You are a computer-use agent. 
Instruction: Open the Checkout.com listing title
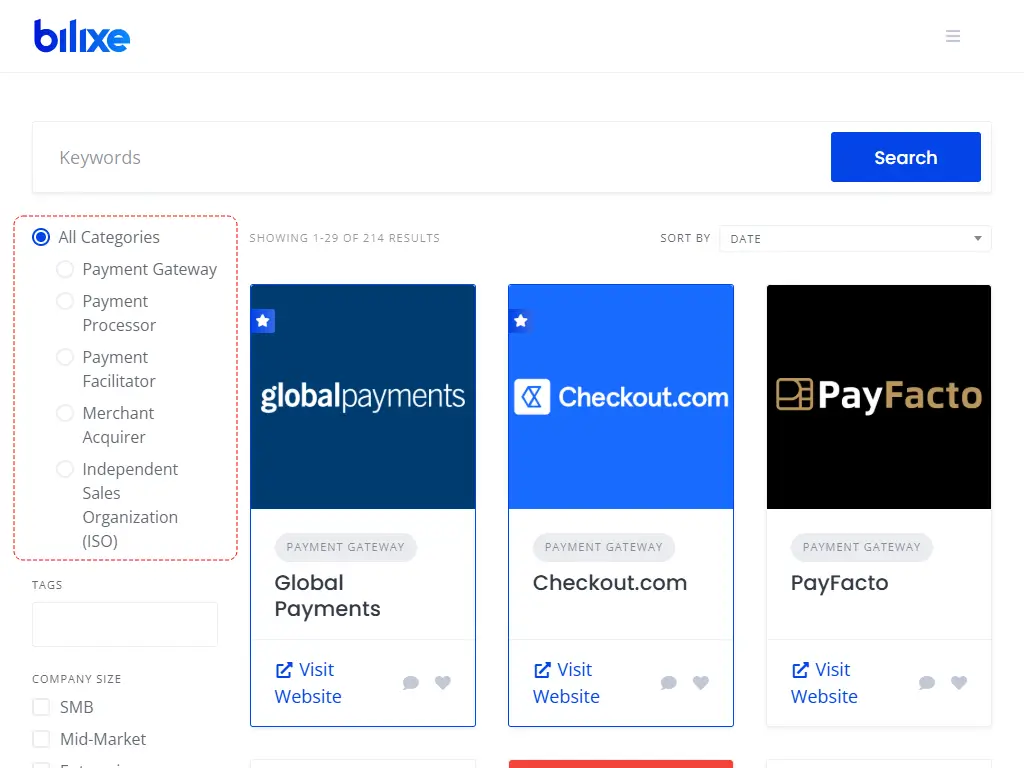(x=610, y=583)
